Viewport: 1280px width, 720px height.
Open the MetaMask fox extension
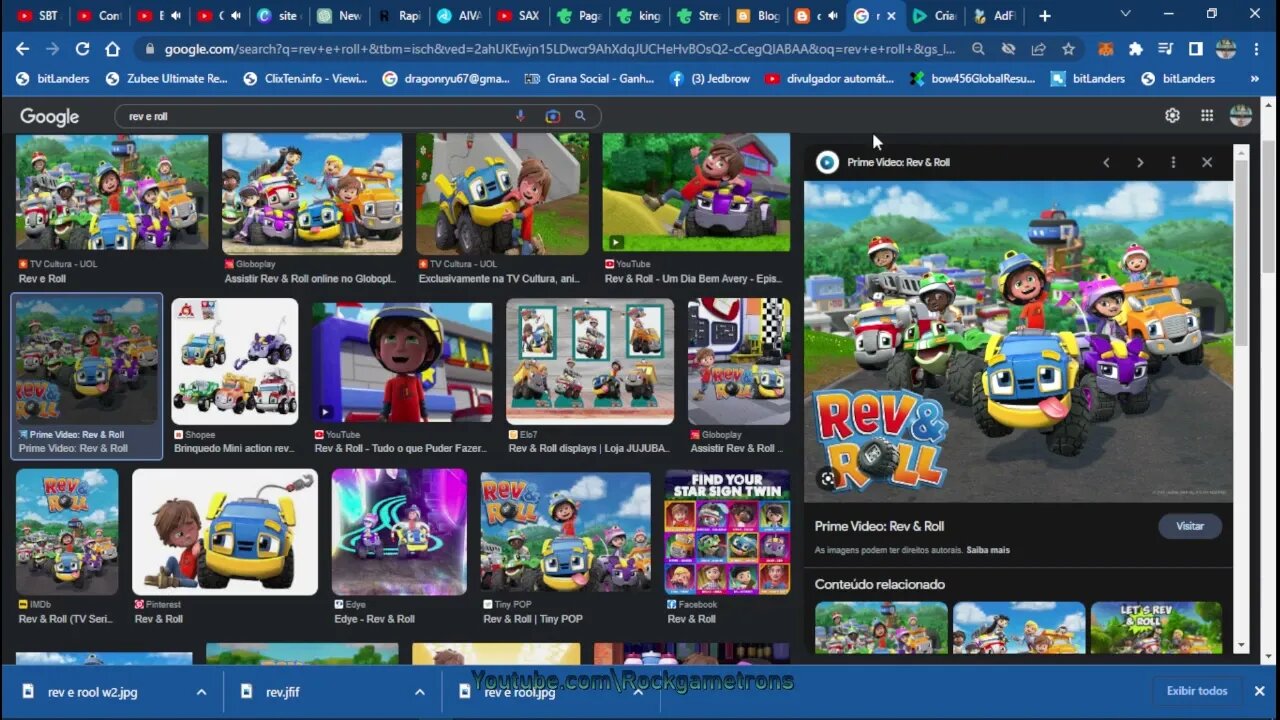(x=1106, y=48)
